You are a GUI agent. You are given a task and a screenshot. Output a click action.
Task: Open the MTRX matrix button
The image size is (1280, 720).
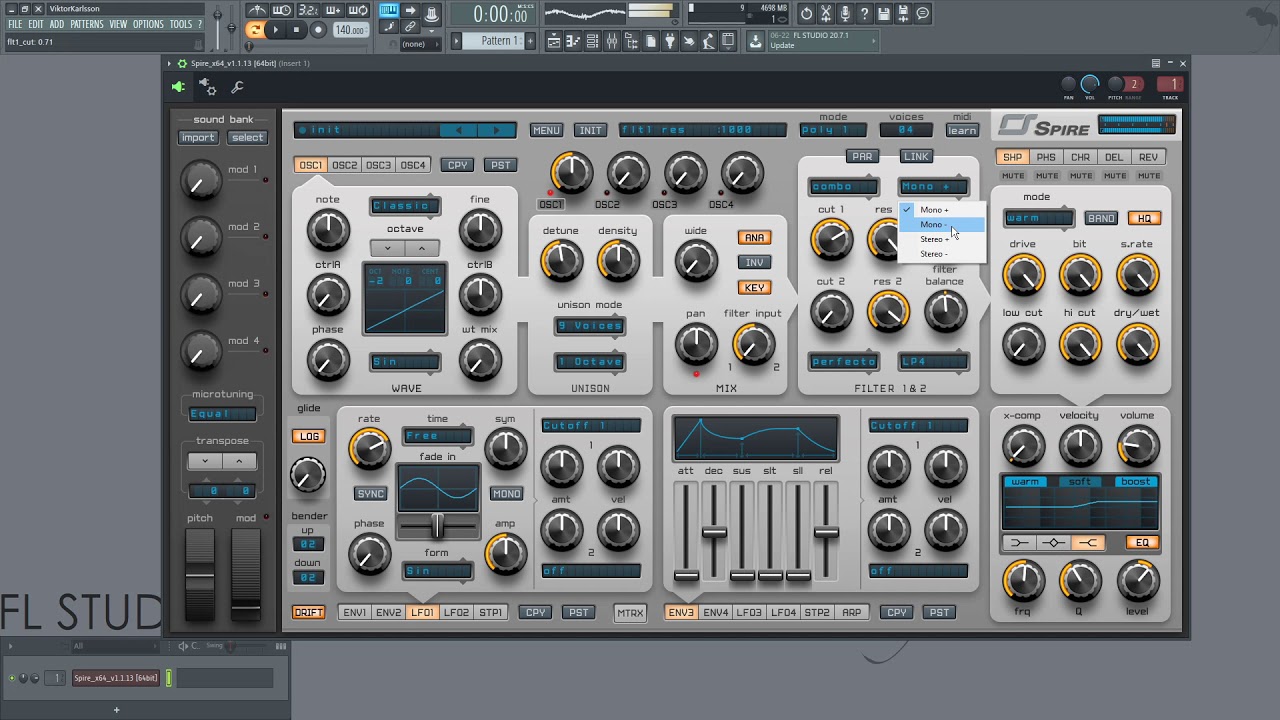630,613
